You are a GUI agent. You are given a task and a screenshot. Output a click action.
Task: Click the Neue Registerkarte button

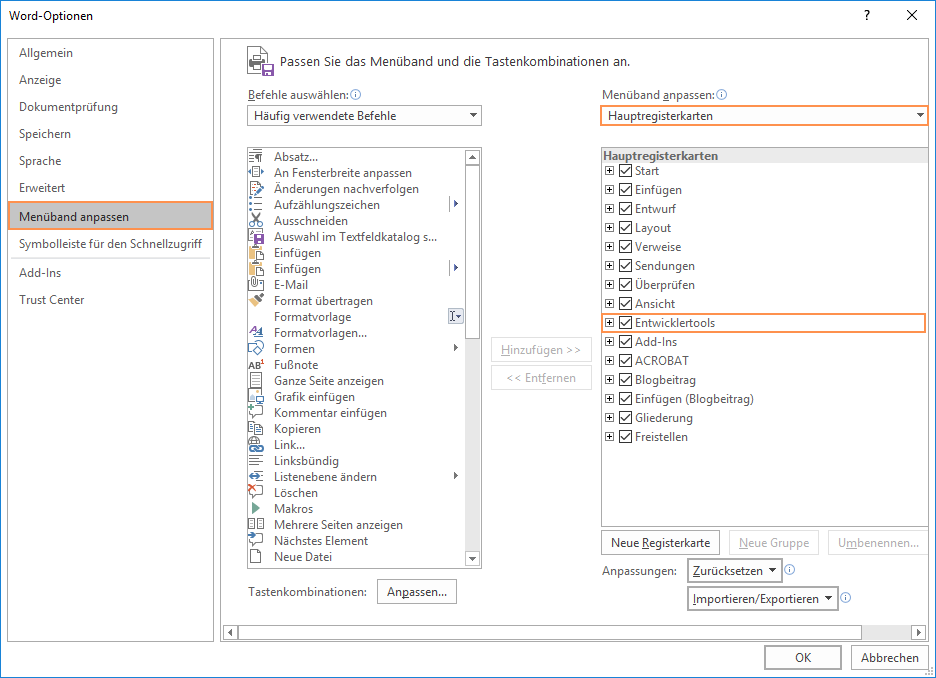660,543
